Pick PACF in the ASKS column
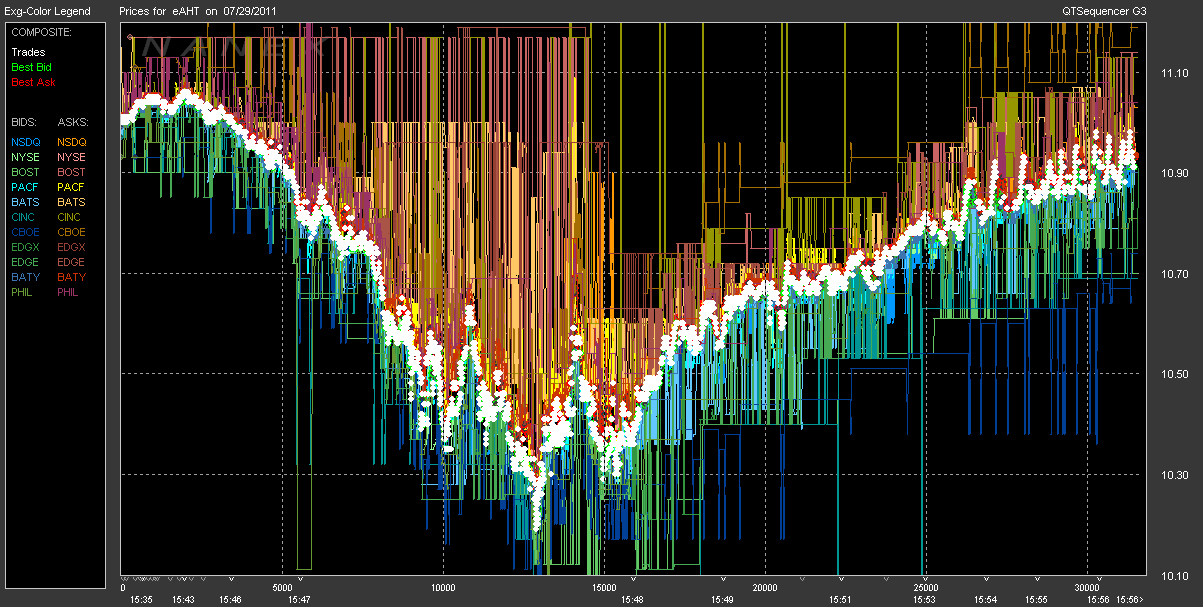 coord(72,187)
